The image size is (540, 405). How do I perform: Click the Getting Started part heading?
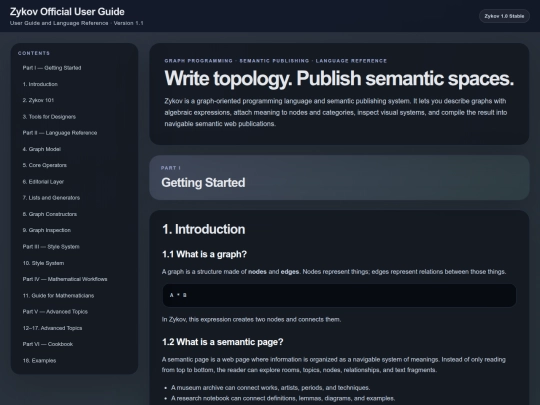point(203,183)
